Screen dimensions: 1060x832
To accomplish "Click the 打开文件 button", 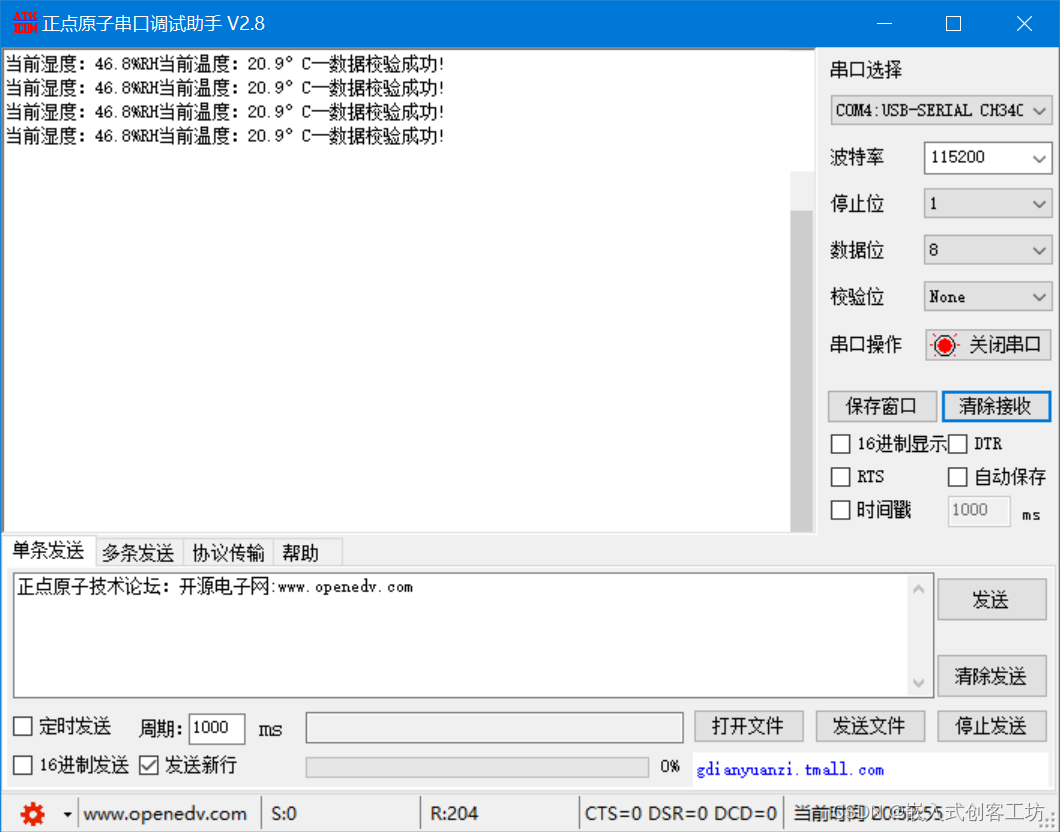I will click(749, 726).
